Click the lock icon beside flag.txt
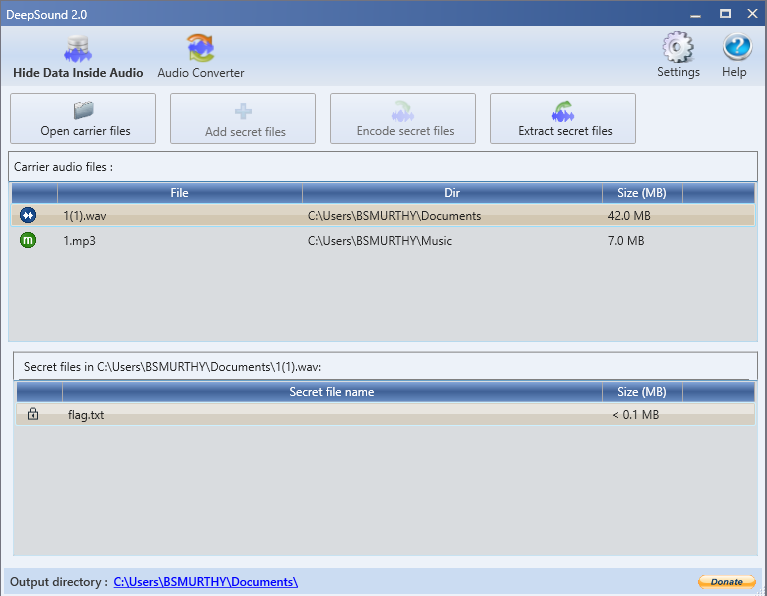Viewport: 767px width, 596px height. tap(33, 414)
